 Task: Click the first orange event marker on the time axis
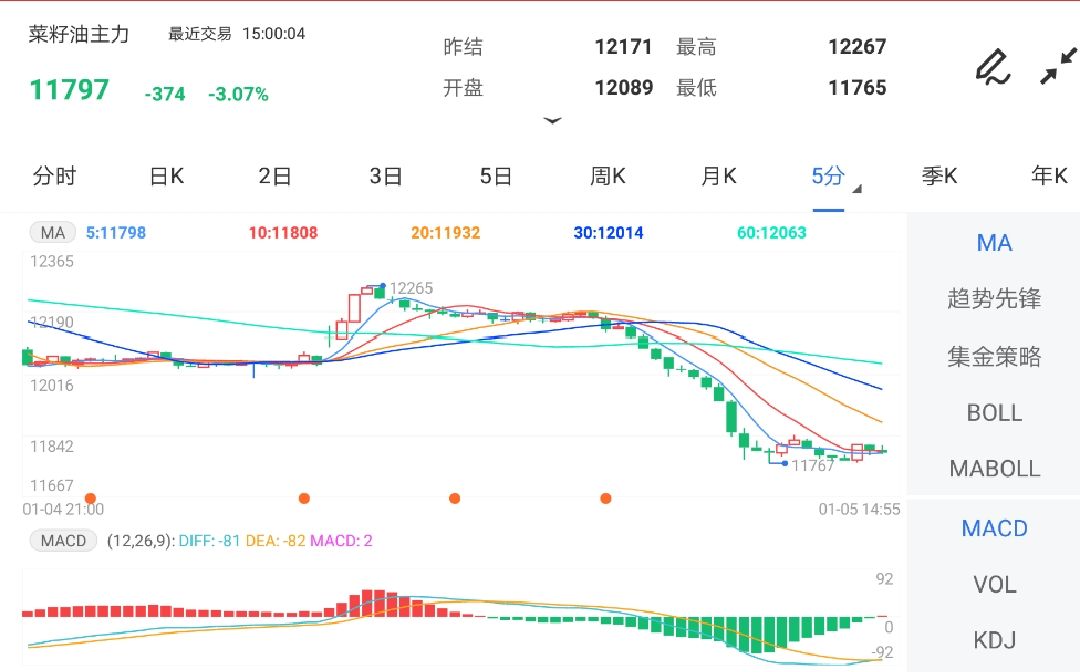pos(90,498)
